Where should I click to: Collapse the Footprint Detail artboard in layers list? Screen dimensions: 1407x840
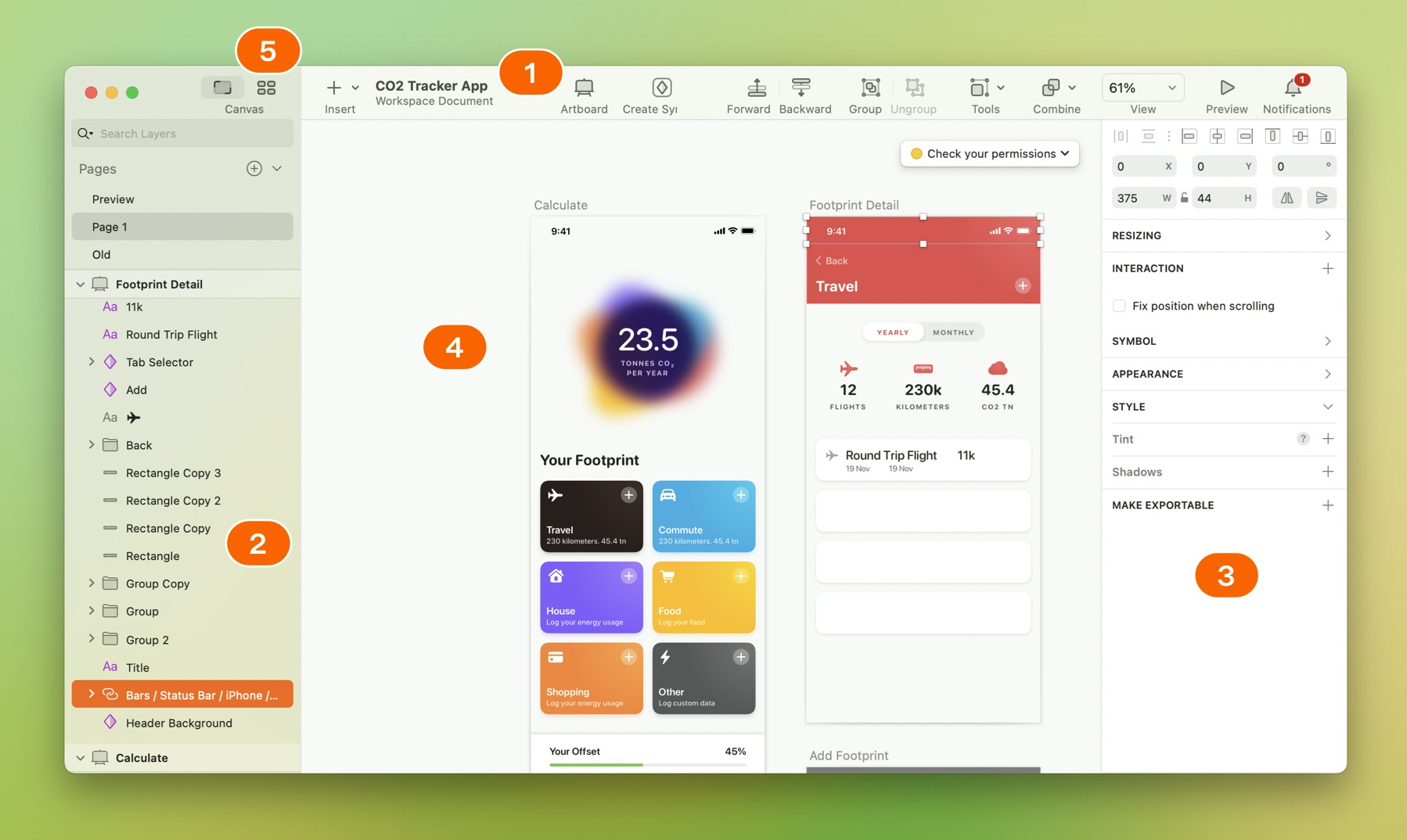pyautogui.click(x=81, y=284)
